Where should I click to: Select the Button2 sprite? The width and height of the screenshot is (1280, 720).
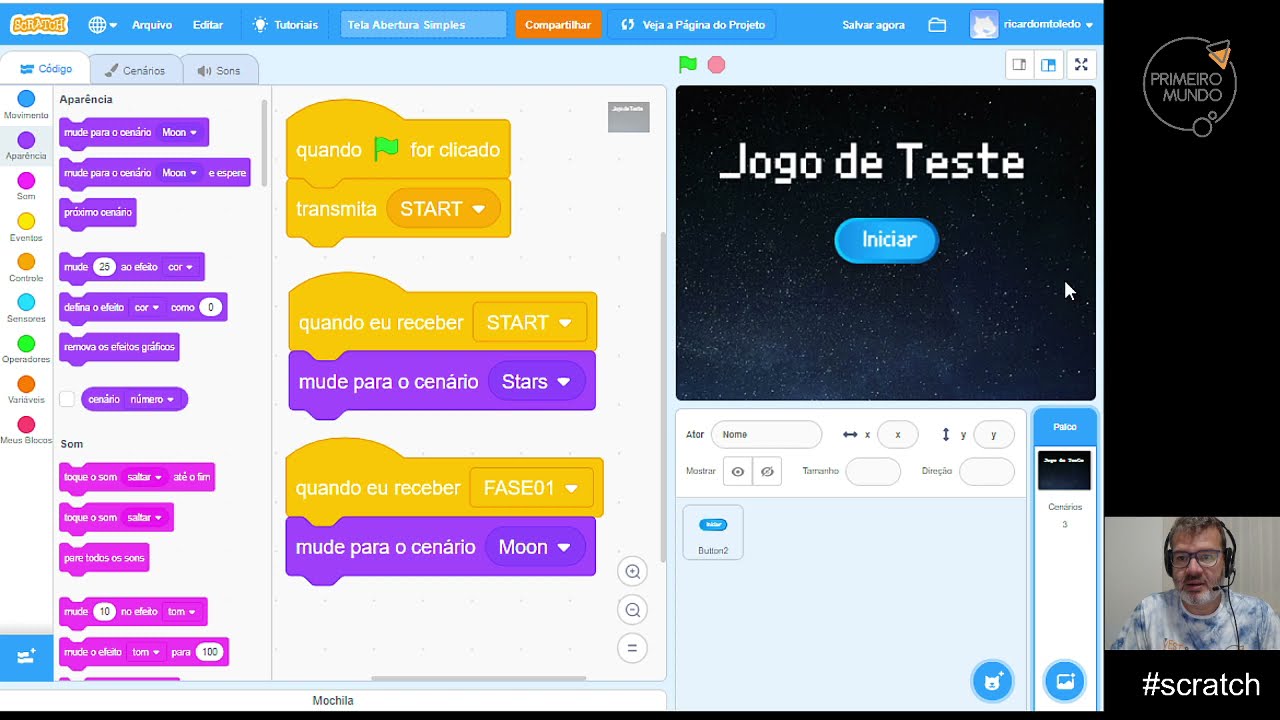point(713,532)
